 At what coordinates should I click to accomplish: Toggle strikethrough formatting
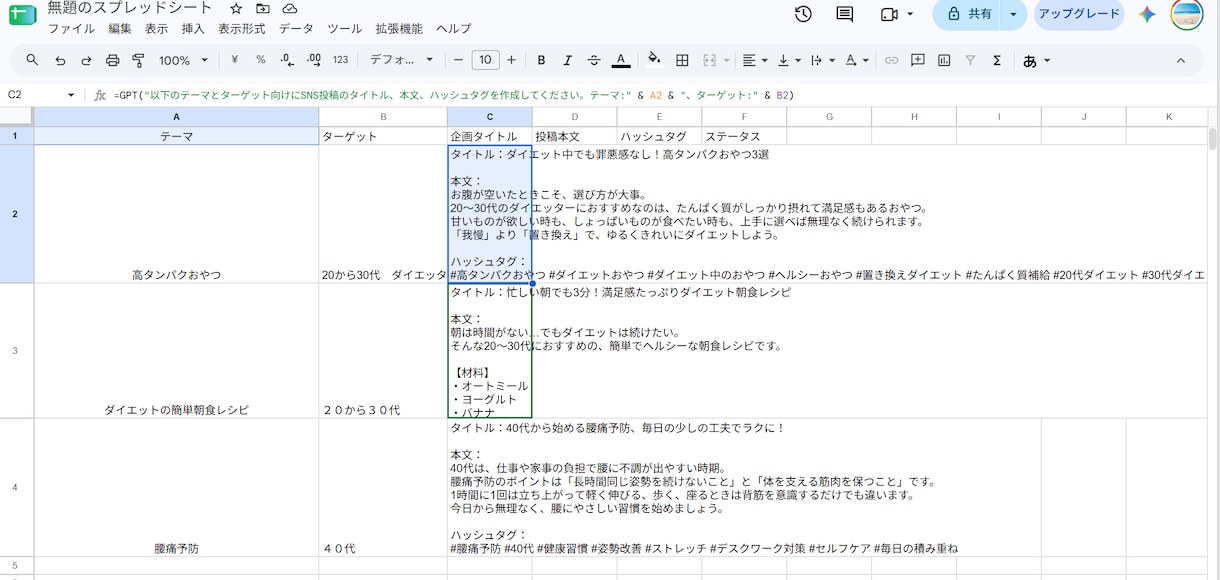click(x=594, y=60)
